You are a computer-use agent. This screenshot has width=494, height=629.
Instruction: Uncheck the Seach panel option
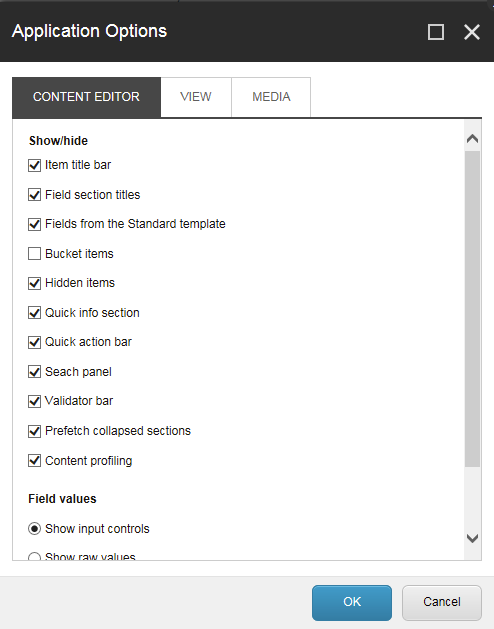35,372
